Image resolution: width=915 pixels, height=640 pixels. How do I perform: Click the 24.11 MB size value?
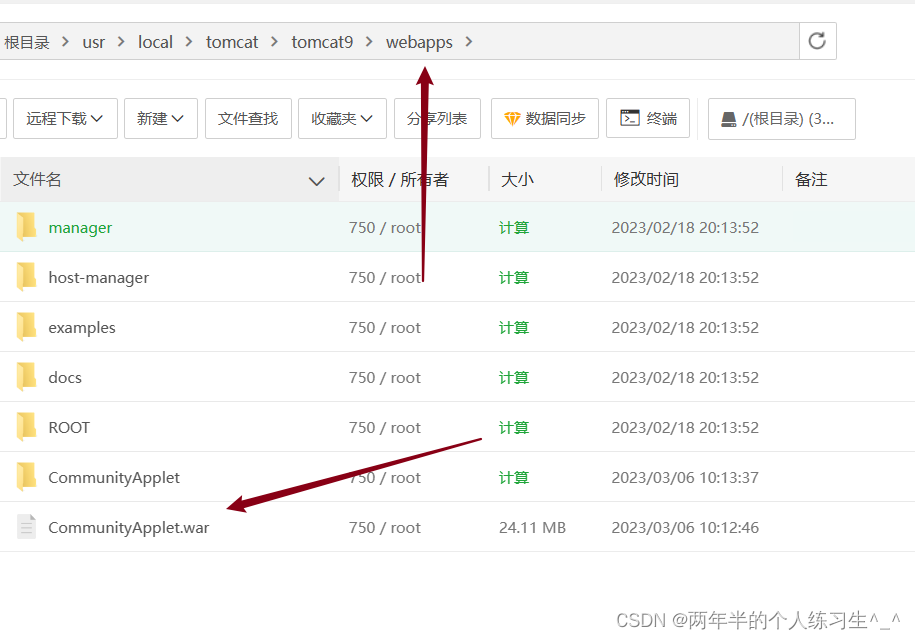[x=532, y=527]
